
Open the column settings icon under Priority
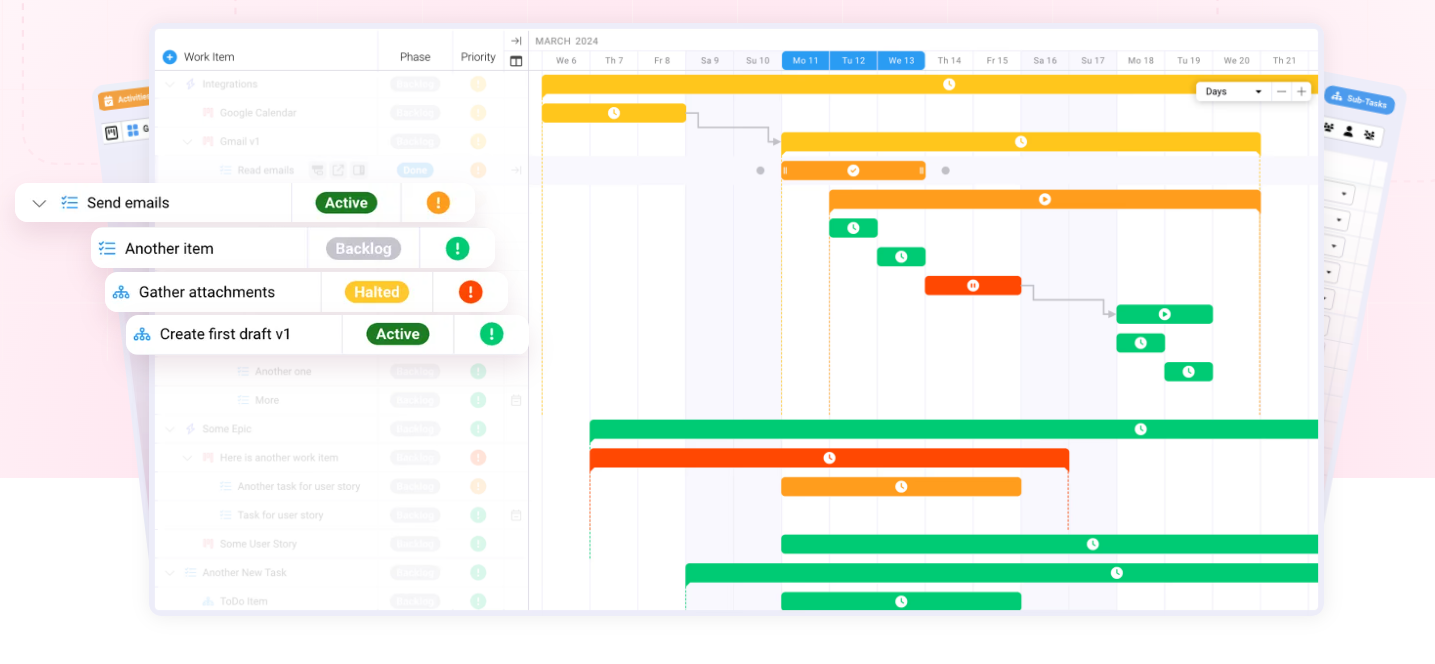[x=516, y=62]
